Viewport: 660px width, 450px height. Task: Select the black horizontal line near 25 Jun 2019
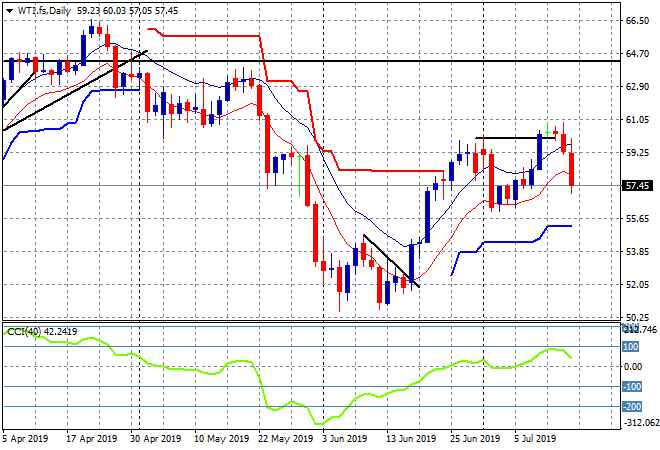(x=515, y=138)
